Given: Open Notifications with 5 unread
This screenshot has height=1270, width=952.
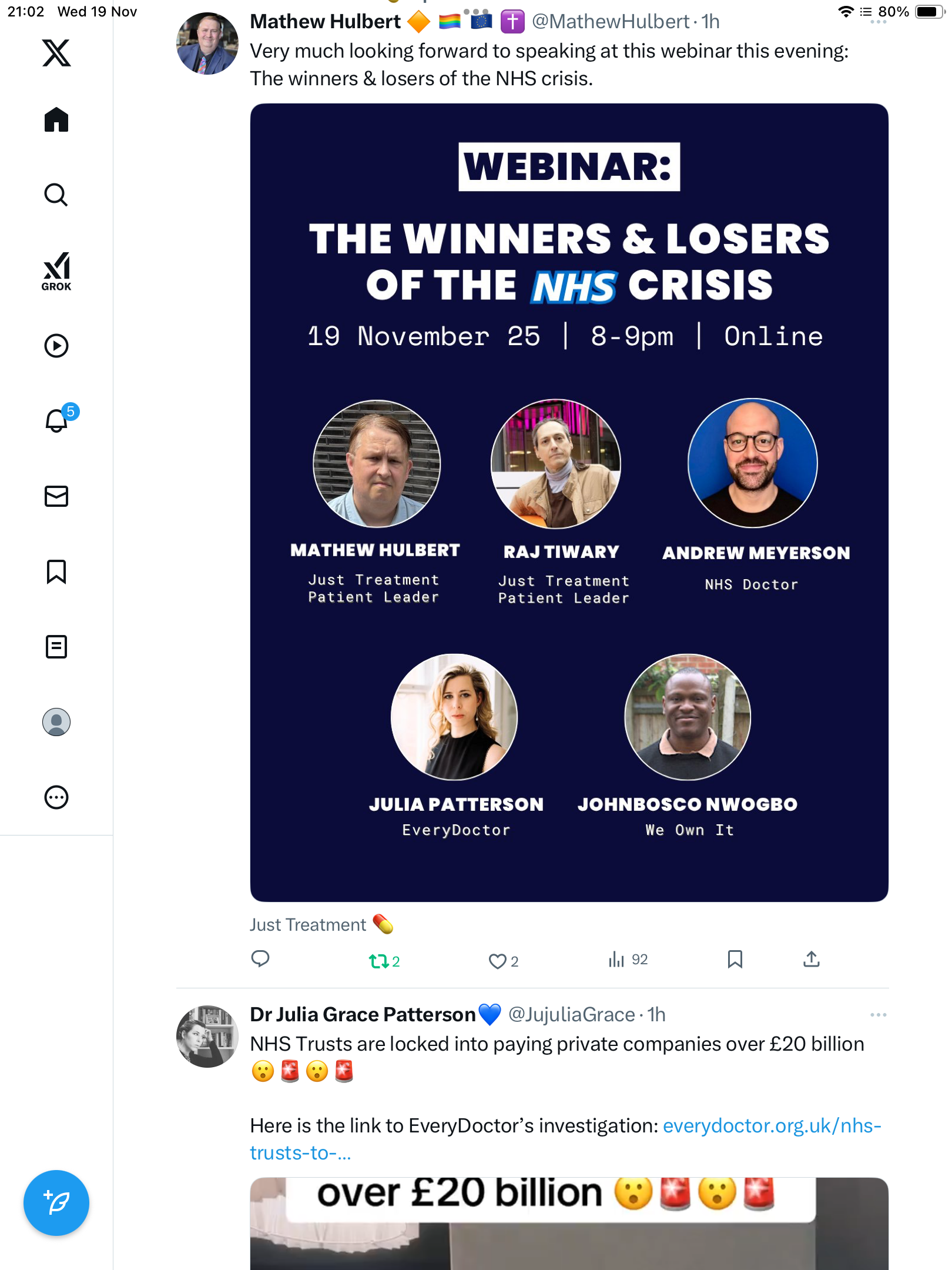Looking at the screenshot, I should pyautogui.click(x=57, y=420).
